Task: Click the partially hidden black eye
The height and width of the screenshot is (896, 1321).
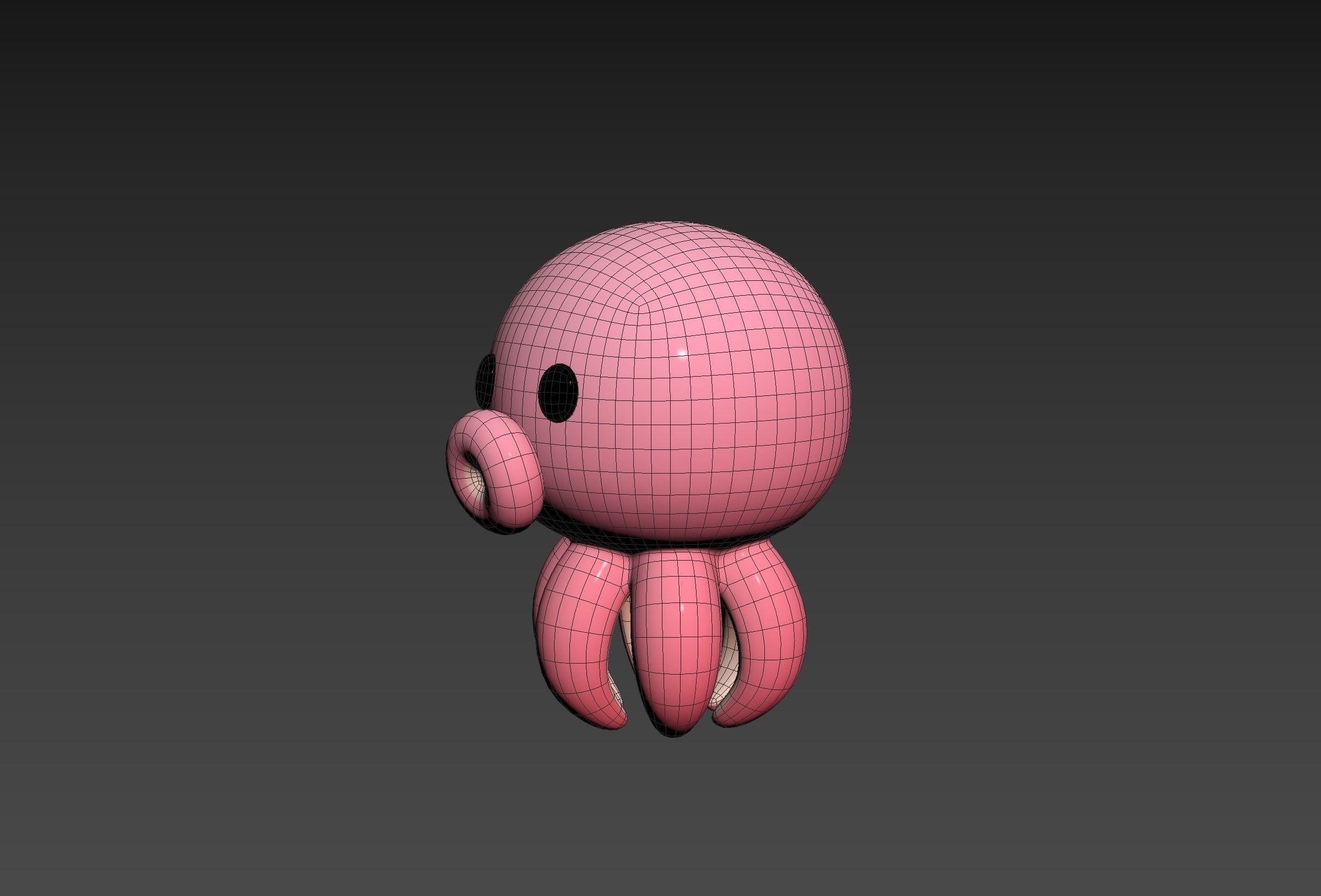Action: click(486, 381)
